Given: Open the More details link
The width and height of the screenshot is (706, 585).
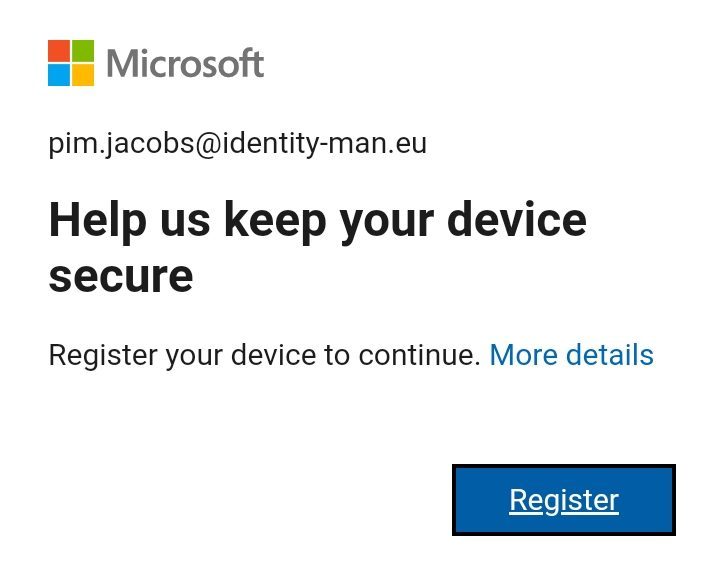Looking at the screenshot, I should (571, 355).
